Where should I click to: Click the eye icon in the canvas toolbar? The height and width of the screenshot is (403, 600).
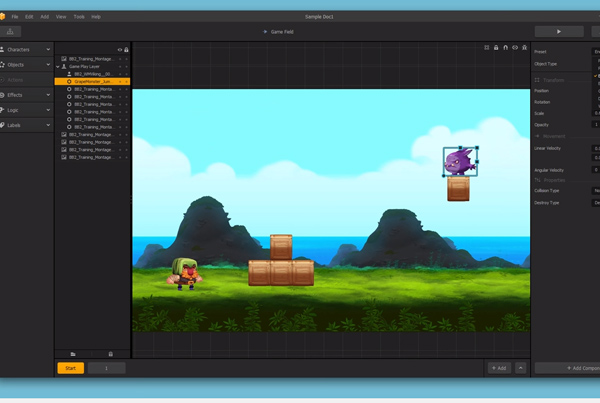point(516,47)
